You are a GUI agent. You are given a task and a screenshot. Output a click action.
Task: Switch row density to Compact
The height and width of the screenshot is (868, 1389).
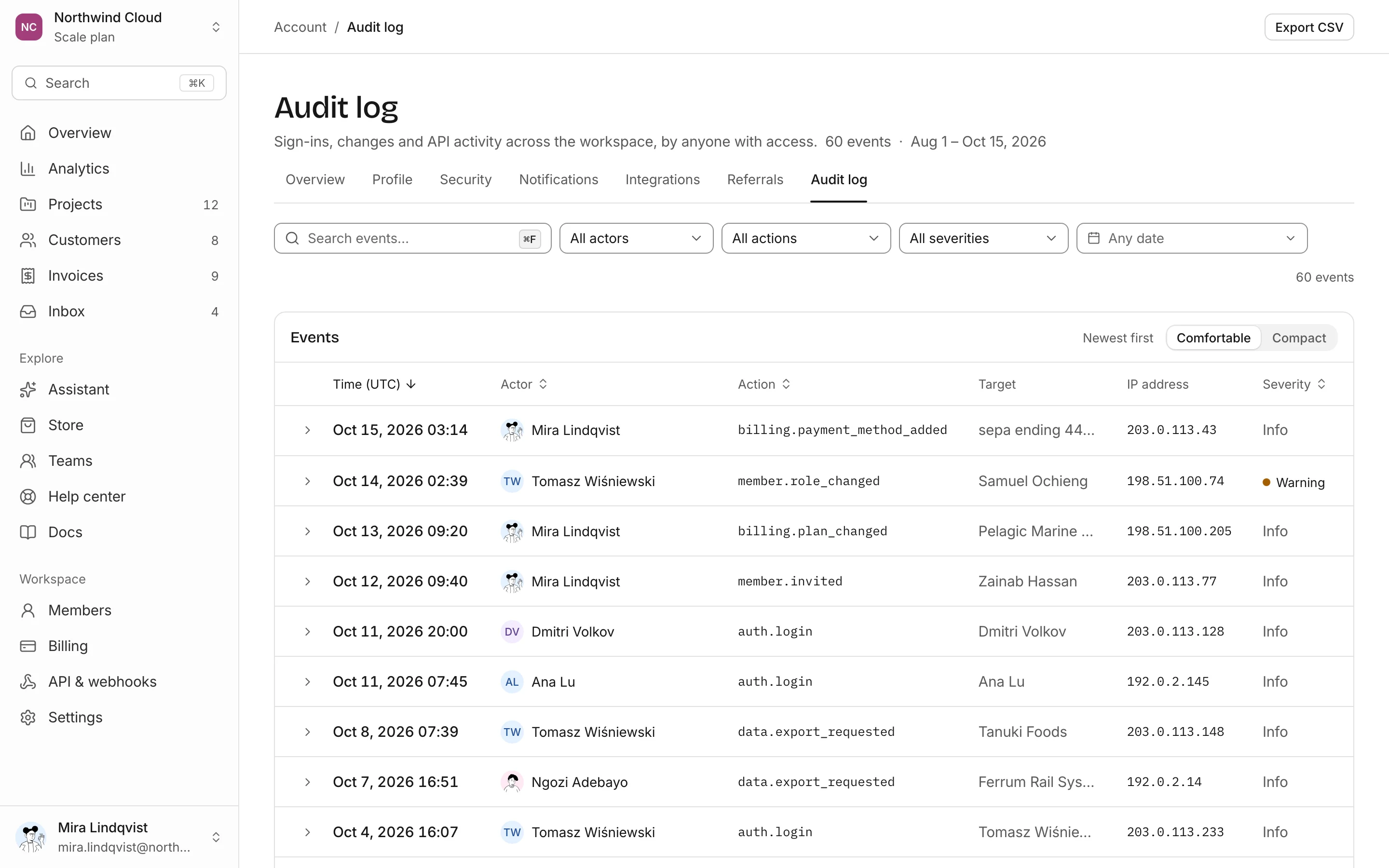click(x=1298, y=338)
